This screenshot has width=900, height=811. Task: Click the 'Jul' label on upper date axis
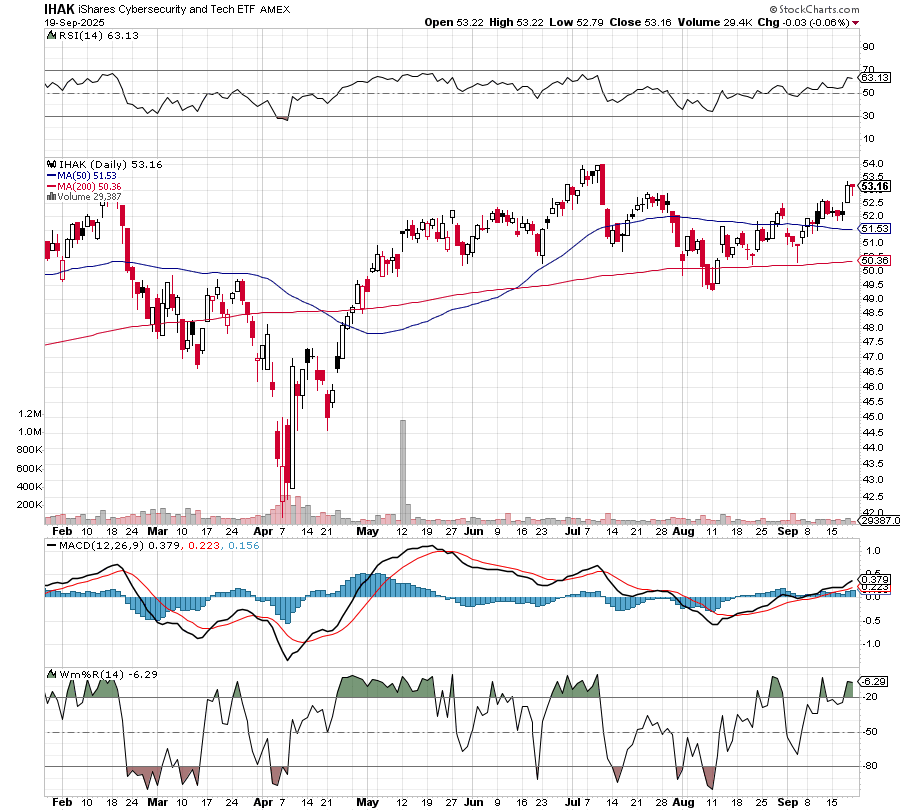[x=572, y=531]
